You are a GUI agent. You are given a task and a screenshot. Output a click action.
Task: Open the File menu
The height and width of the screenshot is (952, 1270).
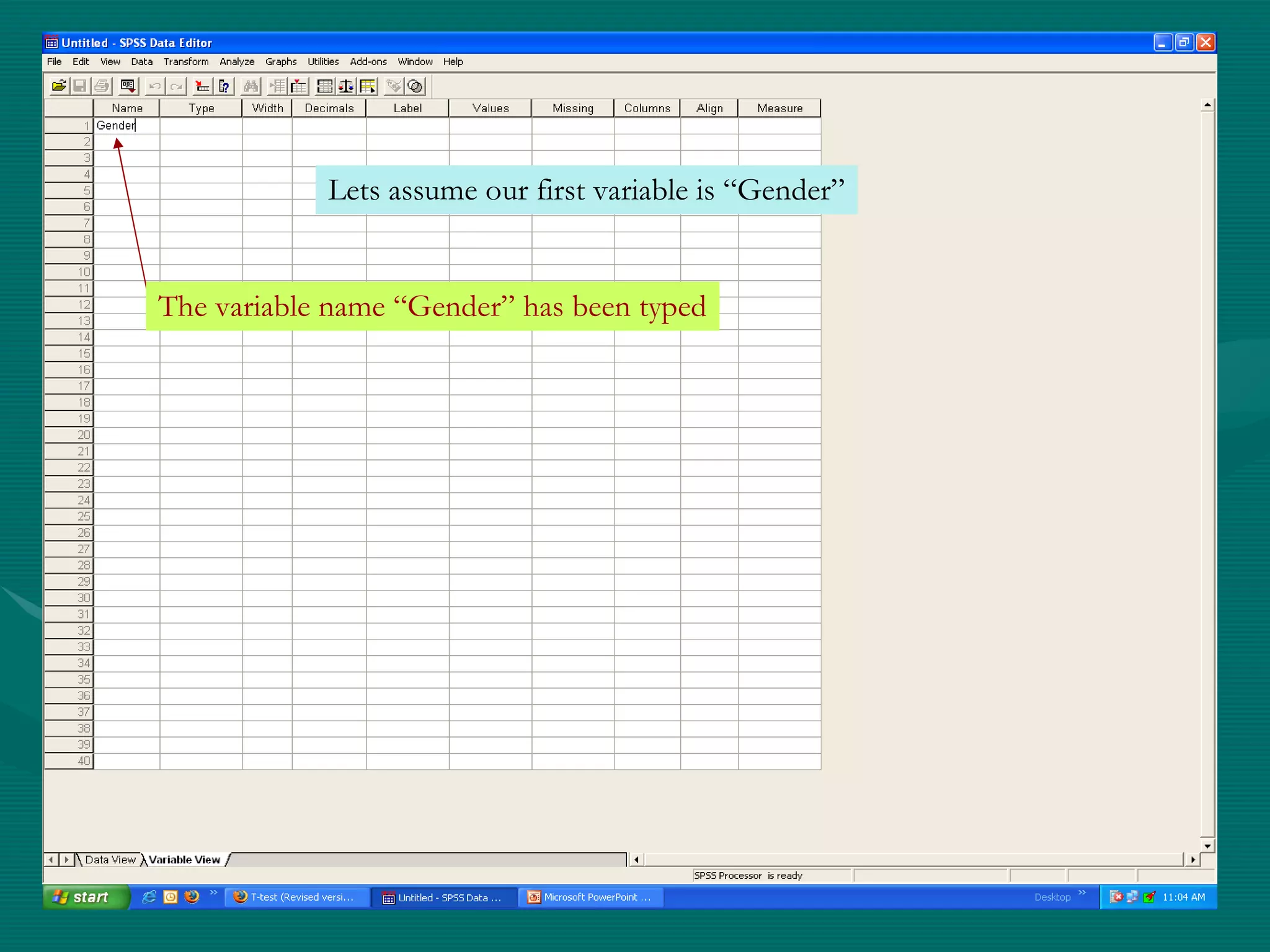coord(55,61)
